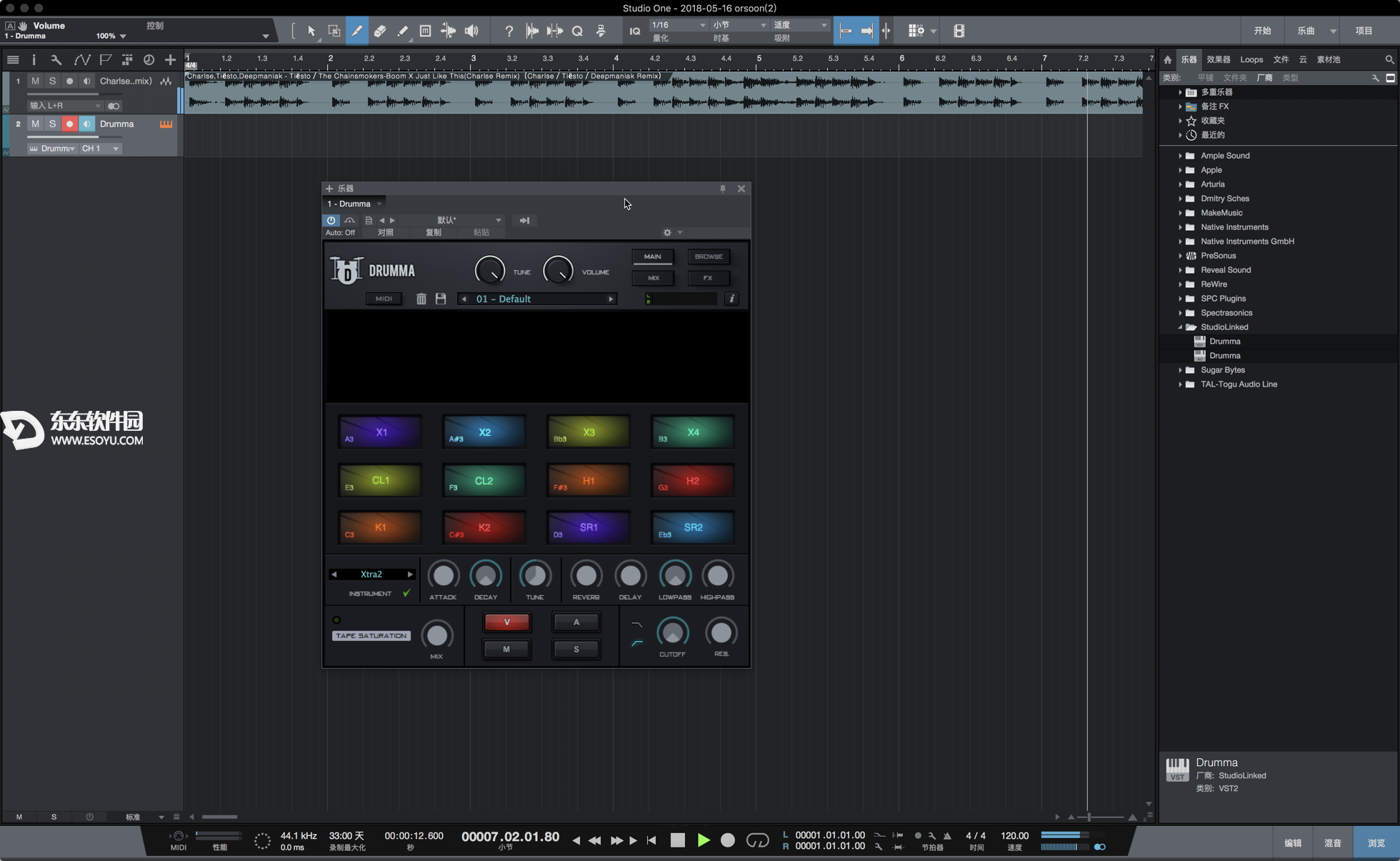Open the 混音 mixer view

(1333, 843)
